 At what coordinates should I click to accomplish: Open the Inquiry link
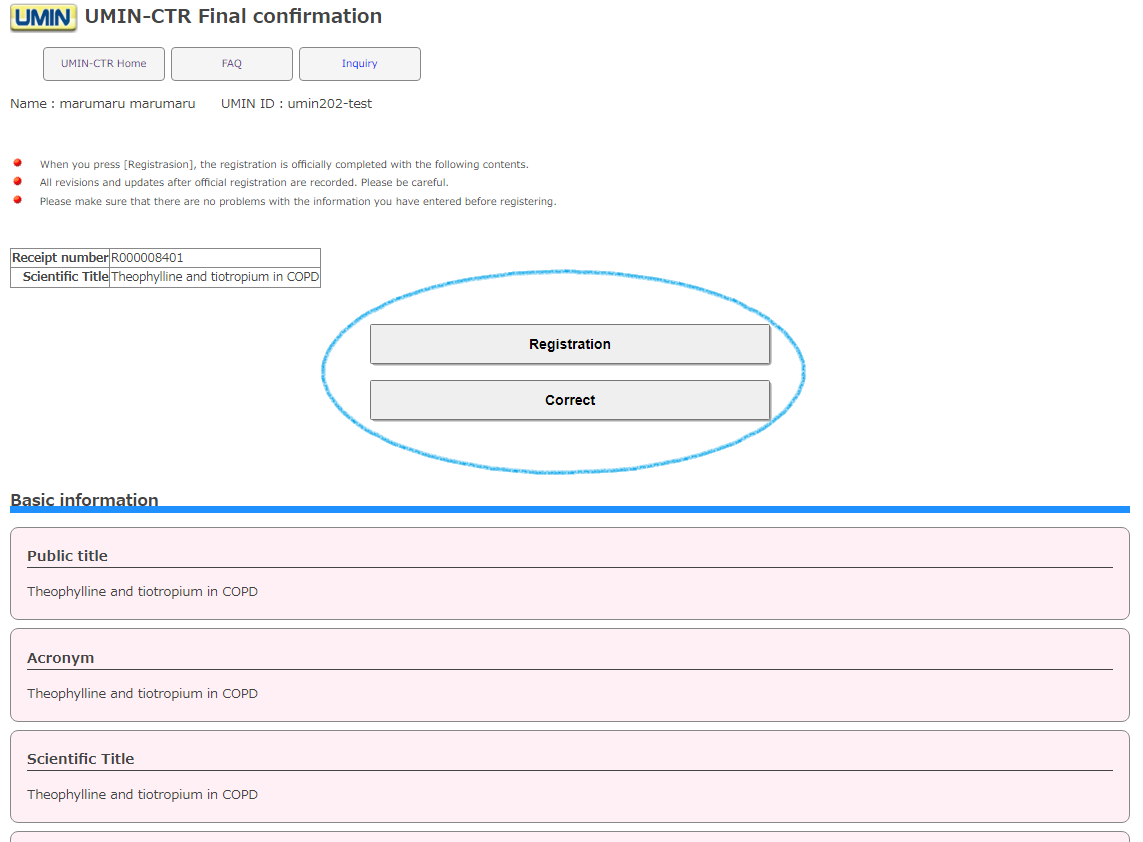360,64
